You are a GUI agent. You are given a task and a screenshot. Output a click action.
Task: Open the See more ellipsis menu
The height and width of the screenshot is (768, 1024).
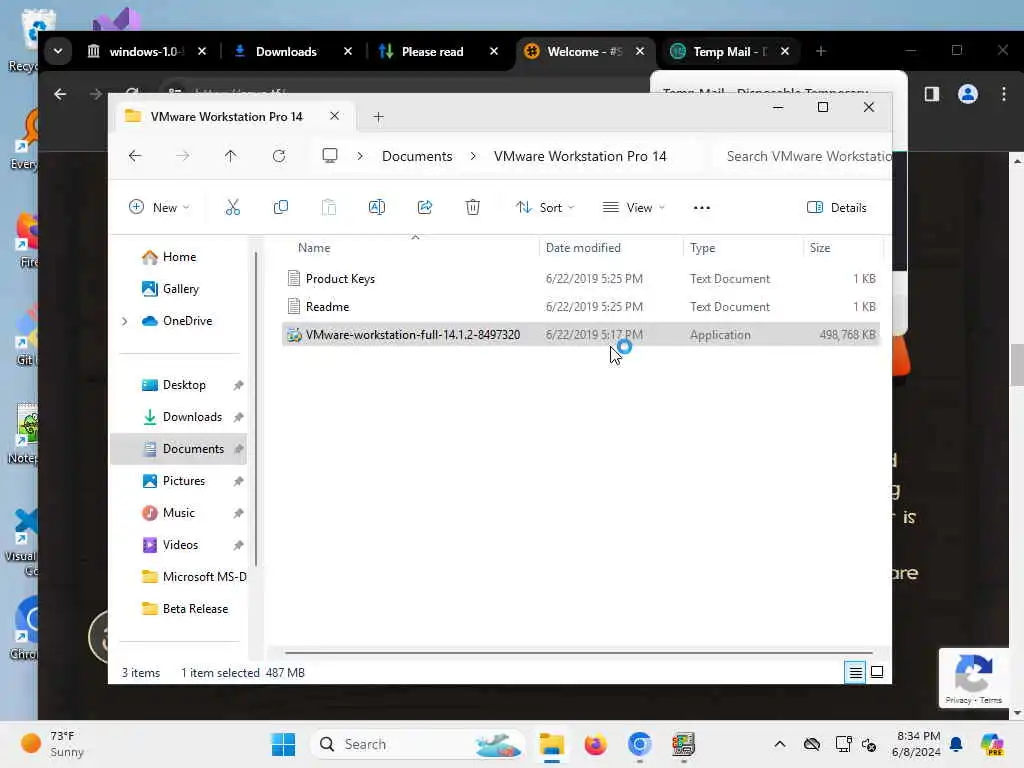click(x=701, y=208)
